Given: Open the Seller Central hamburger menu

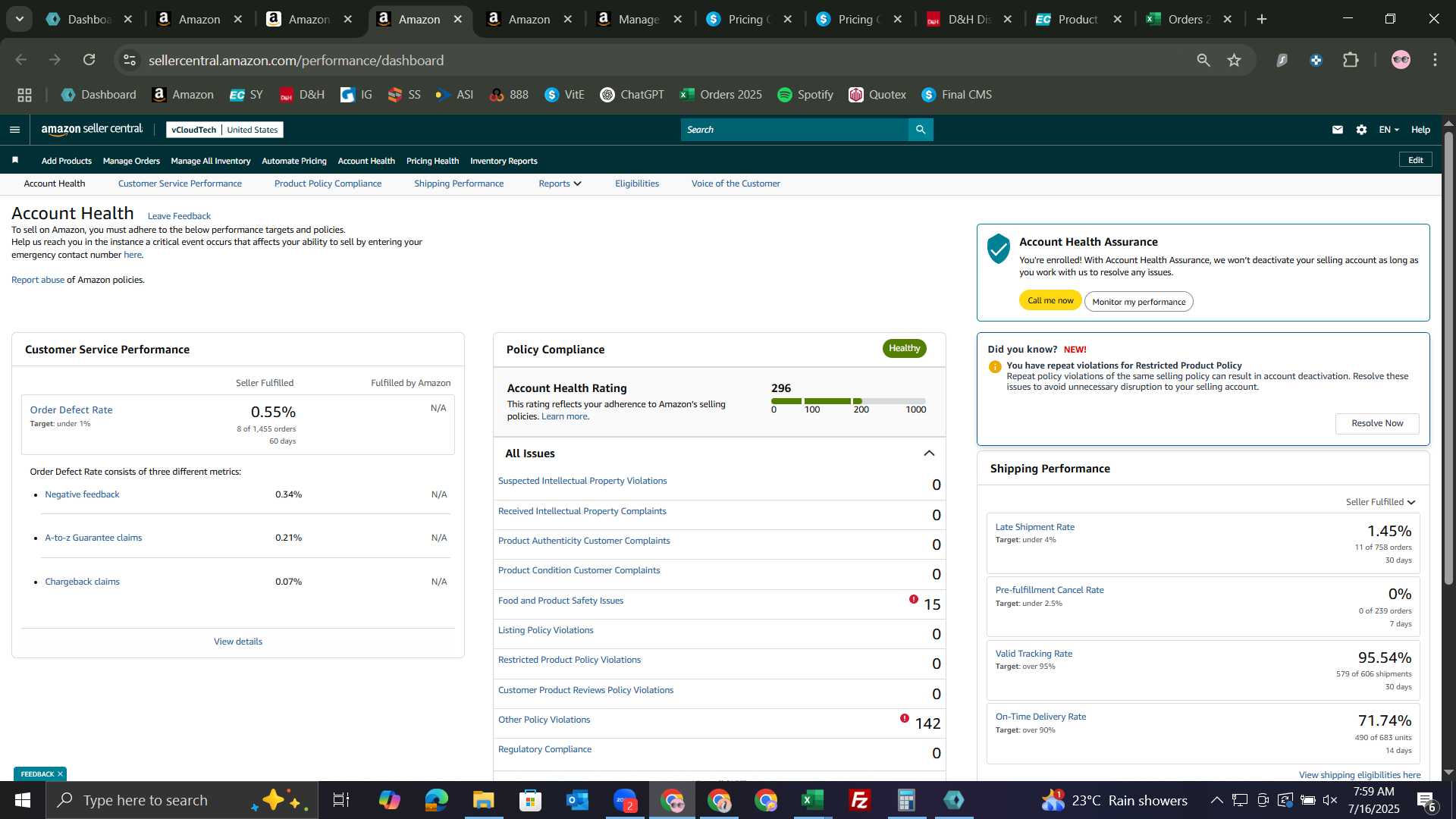Looking at the screenshot, I should click(14, 130).
